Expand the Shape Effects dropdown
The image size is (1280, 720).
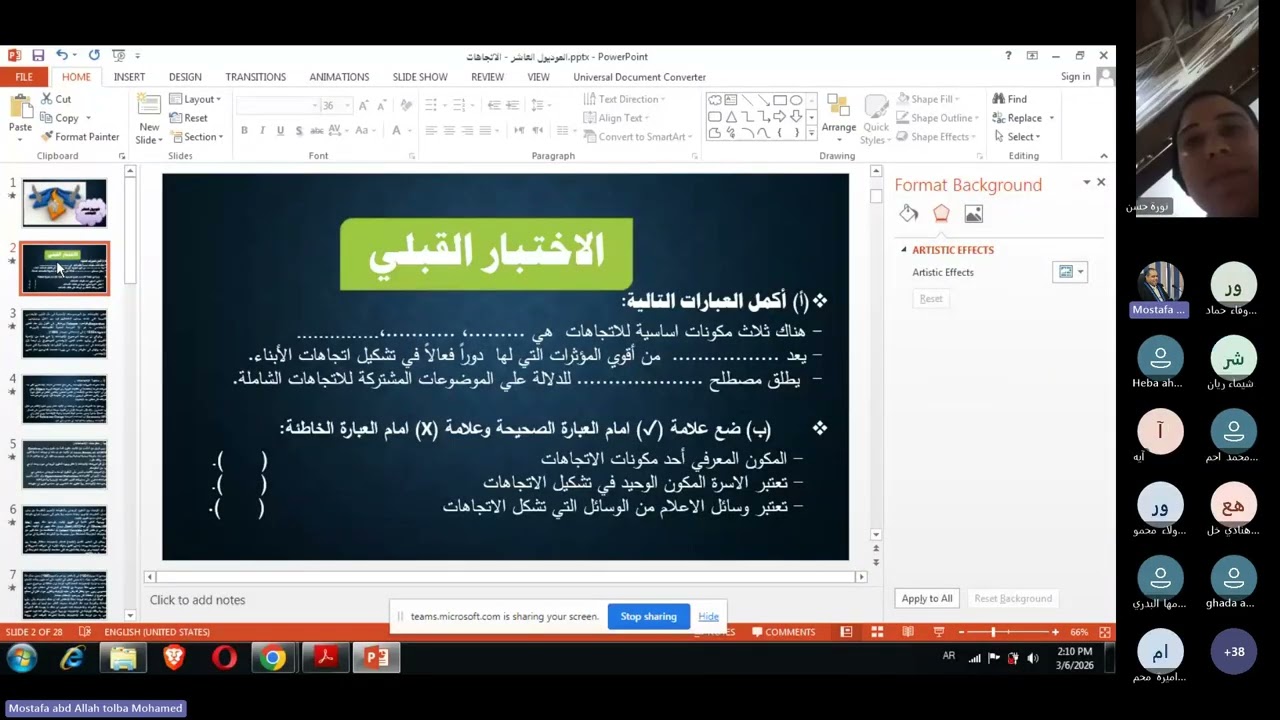point(936,137)
